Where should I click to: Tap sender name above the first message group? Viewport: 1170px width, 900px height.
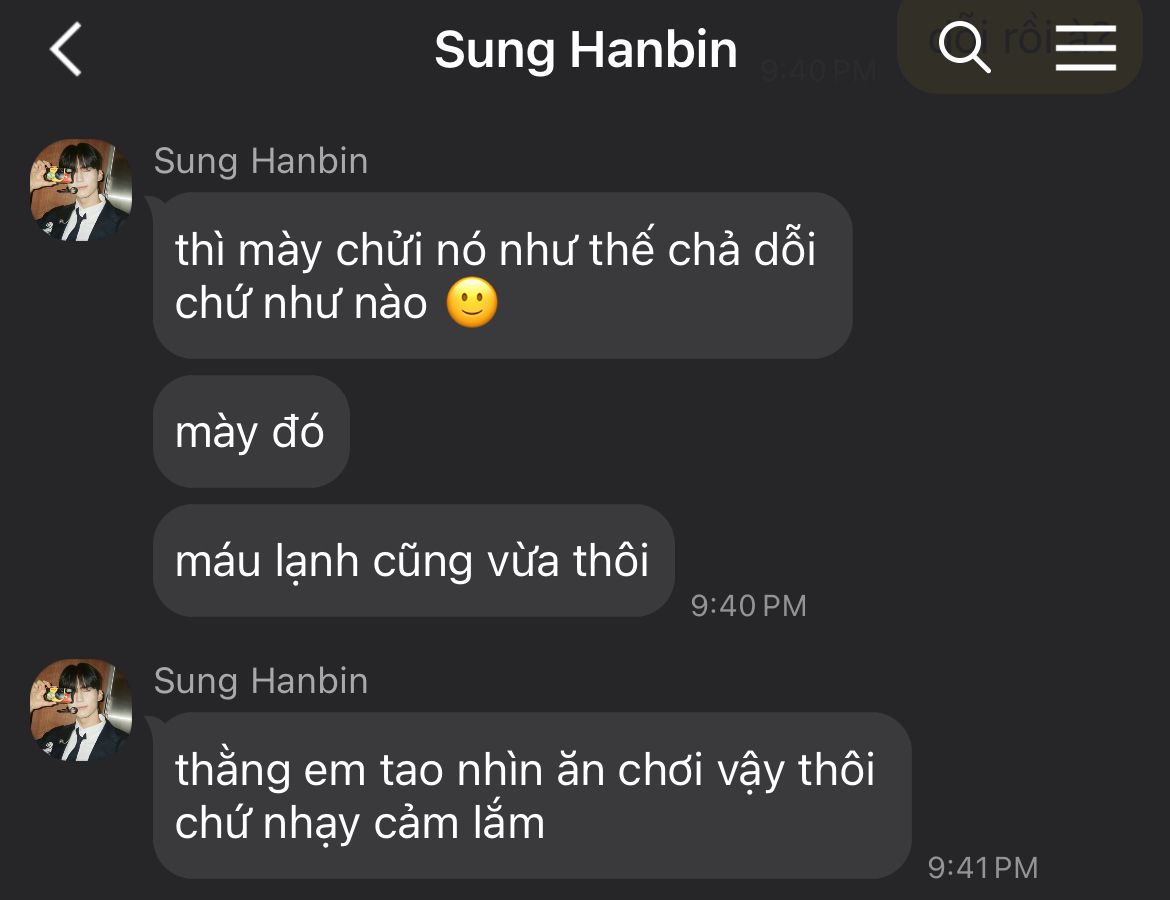tap(260, 161)
